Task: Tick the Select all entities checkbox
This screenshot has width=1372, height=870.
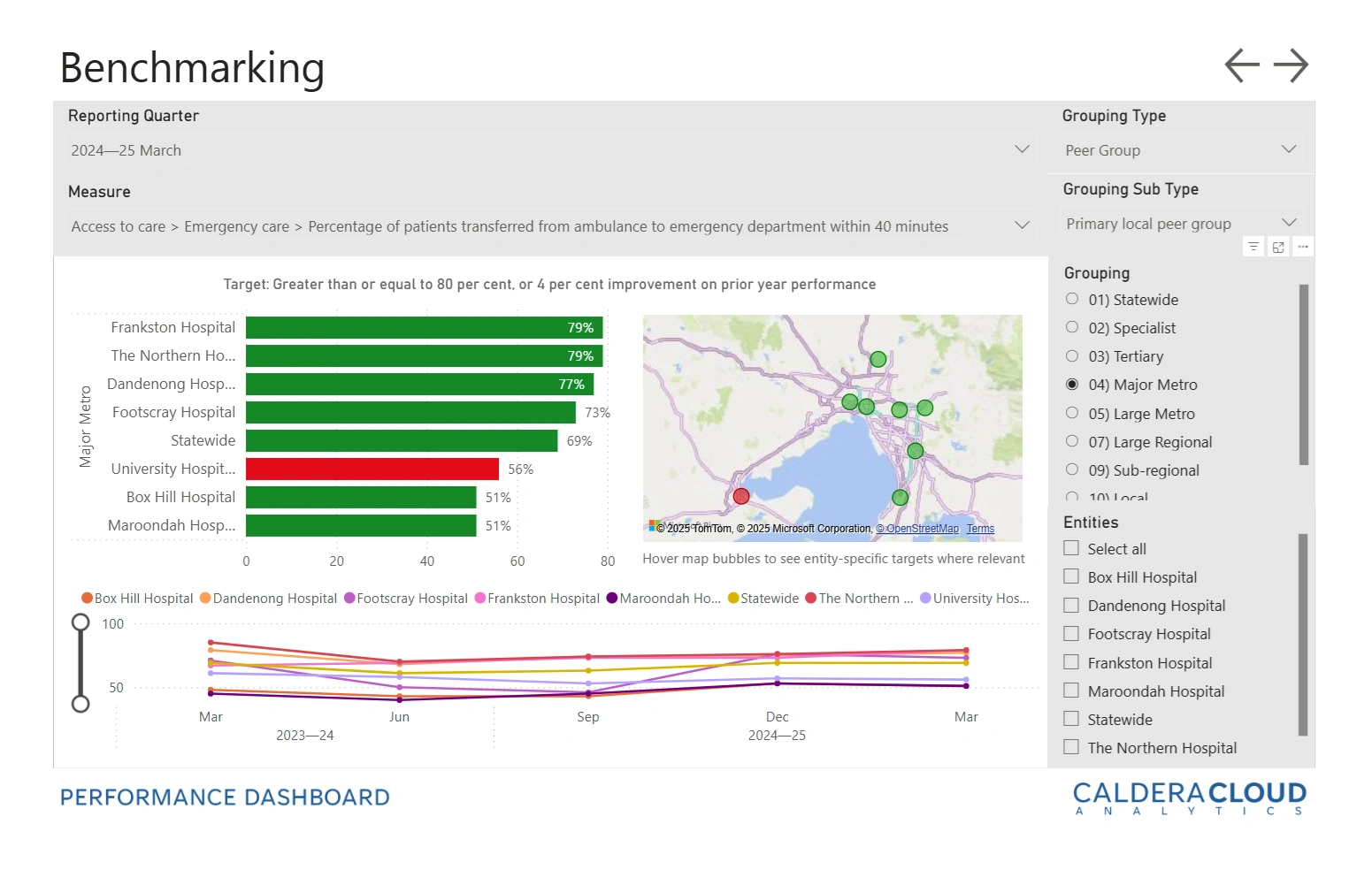Action: tap(1071, 548)
